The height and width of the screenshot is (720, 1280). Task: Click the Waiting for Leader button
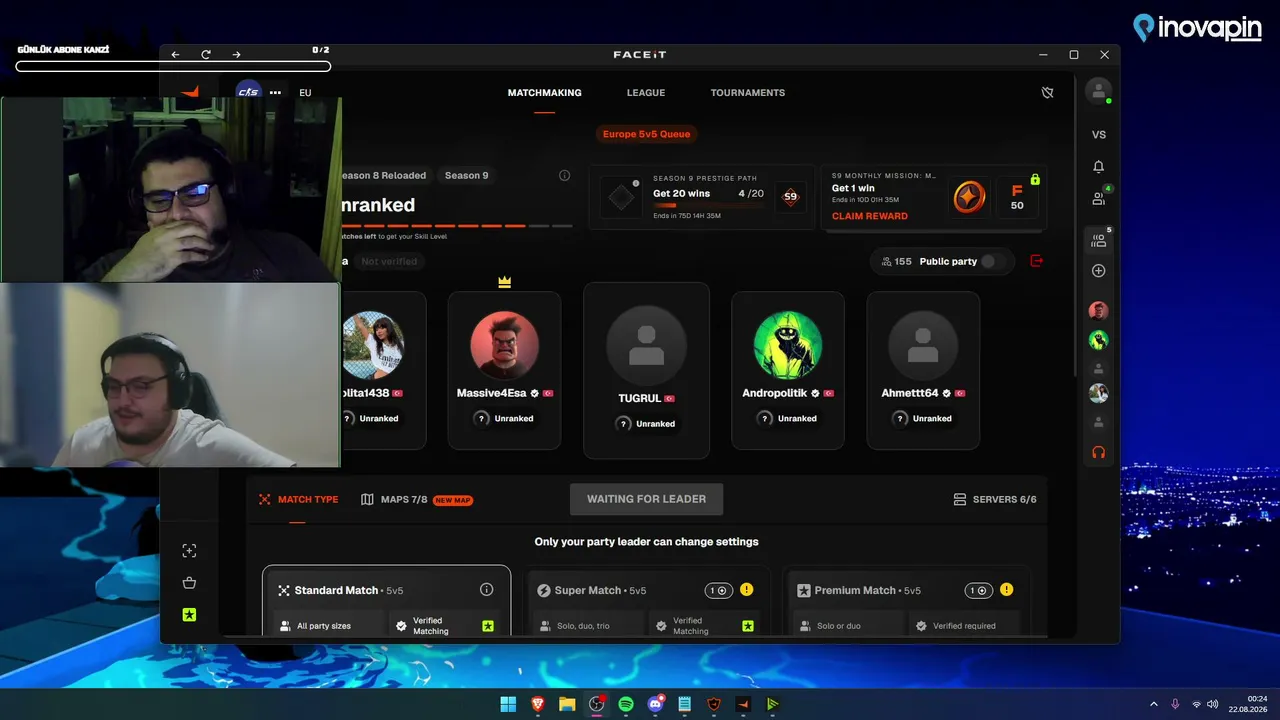pos(646,499)
